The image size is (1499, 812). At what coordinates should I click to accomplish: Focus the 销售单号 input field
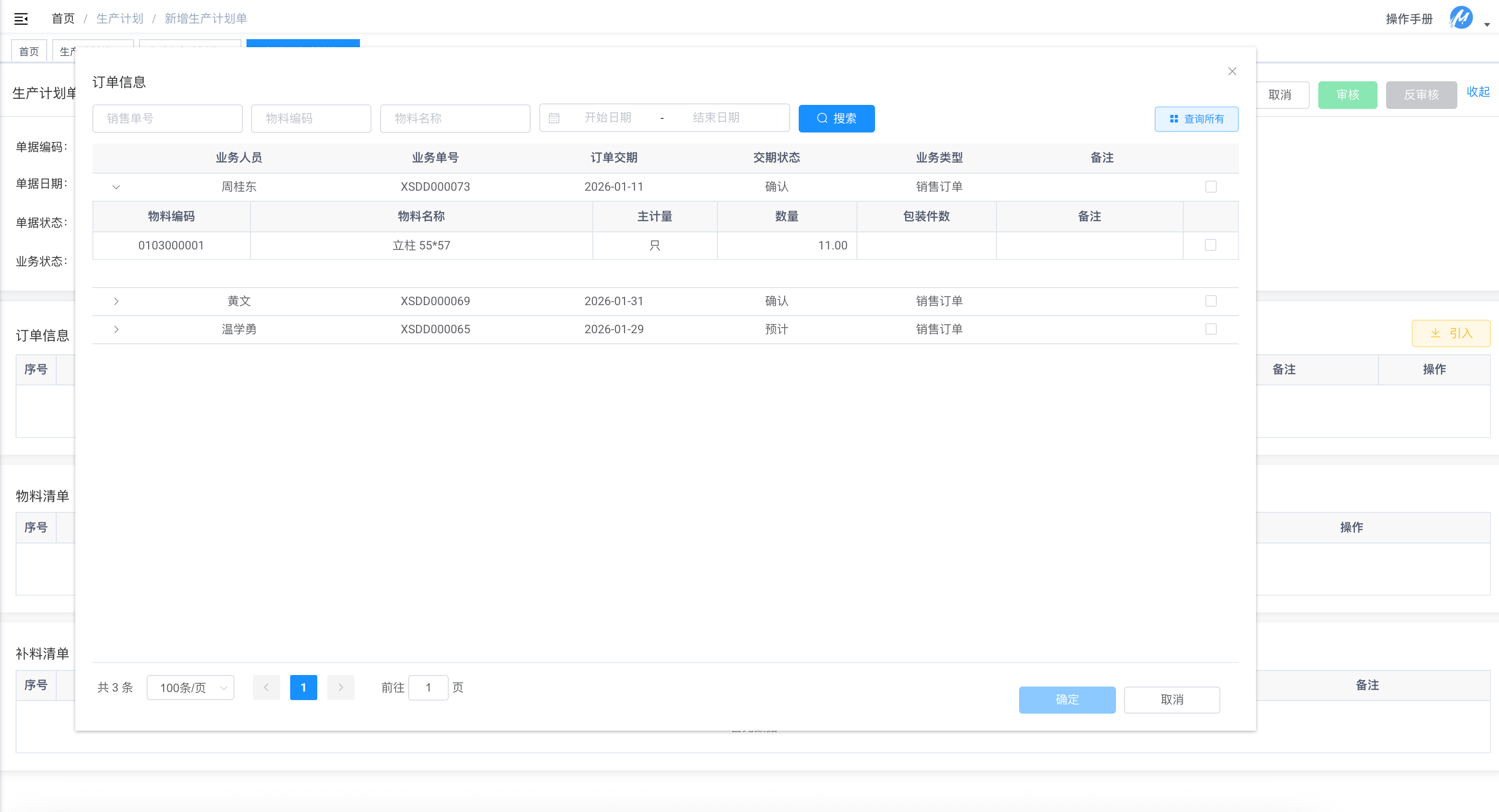(x=167, y=118)
